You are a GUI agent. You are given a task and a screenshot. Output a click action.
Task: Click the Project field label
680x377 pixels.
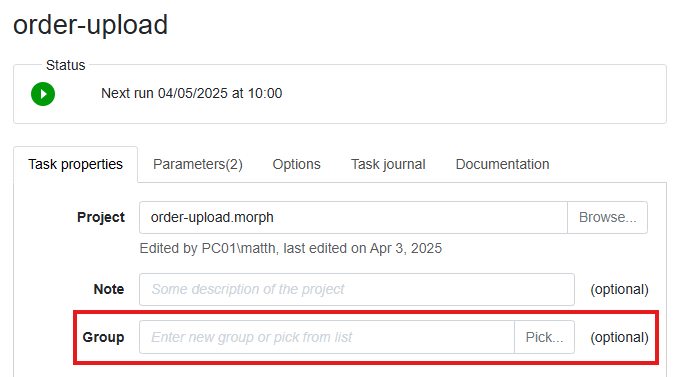(x=101, y=217)
